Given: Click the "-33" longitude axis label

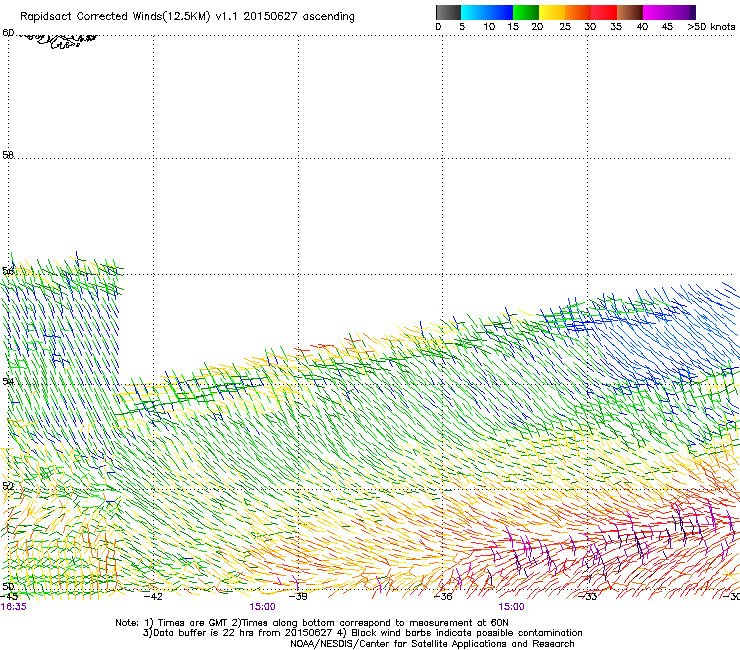Looking at the screenshot, I should (588, 596).
